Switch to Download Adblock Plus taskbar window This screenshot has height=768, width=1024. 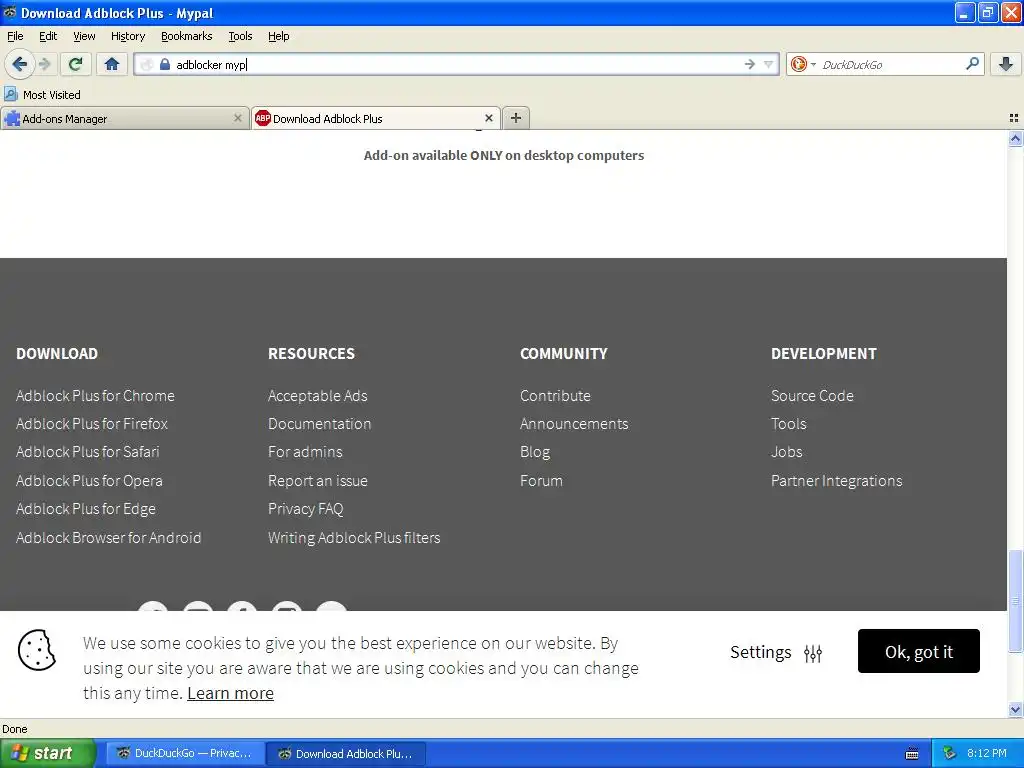pyautogui.click(x=346, y=753)
